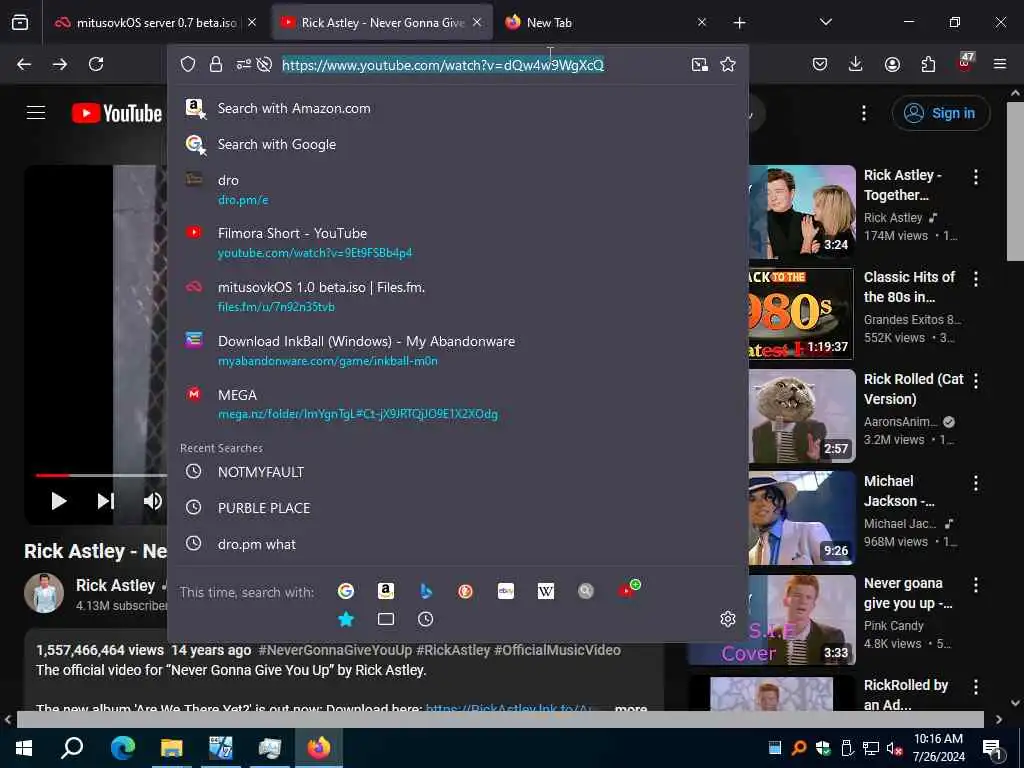
Task: Save page to Pocket
Action: pos(820,64)
